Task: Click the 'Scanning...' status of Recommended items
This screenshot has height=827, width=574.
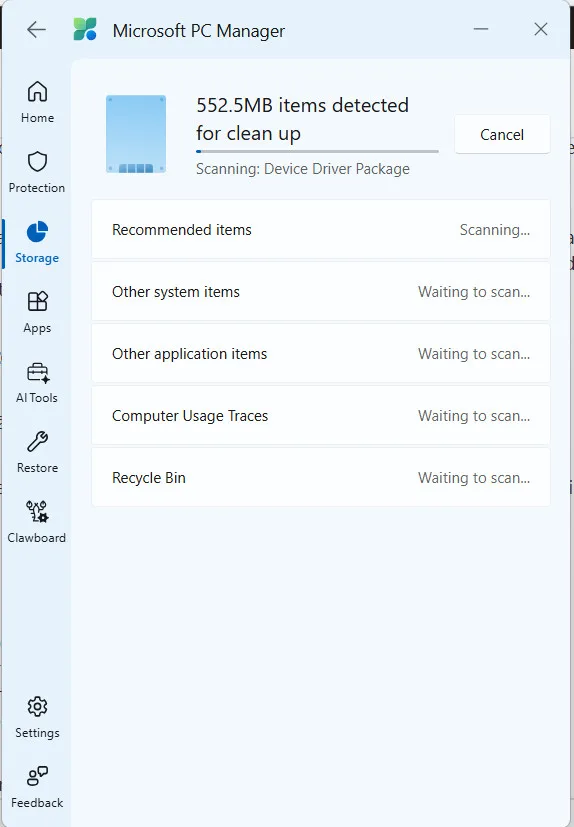Action: pyautogui.click(x=495, y=230)
